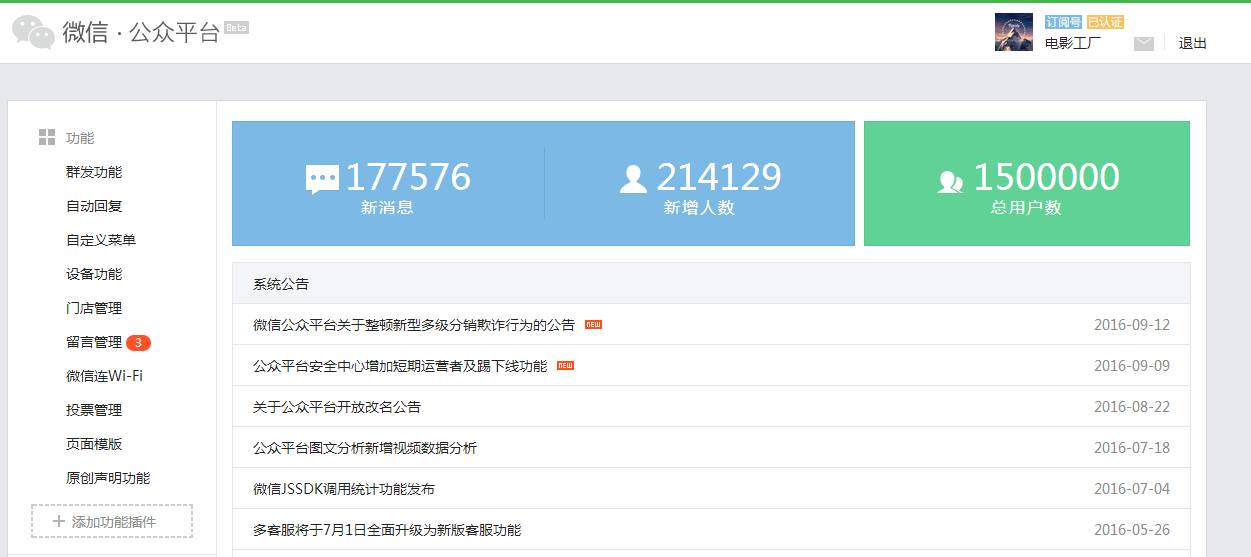Viewport: 1251px width, 557px height.
Task: Click the new followers person icon
Action: (x=633, y=179)
